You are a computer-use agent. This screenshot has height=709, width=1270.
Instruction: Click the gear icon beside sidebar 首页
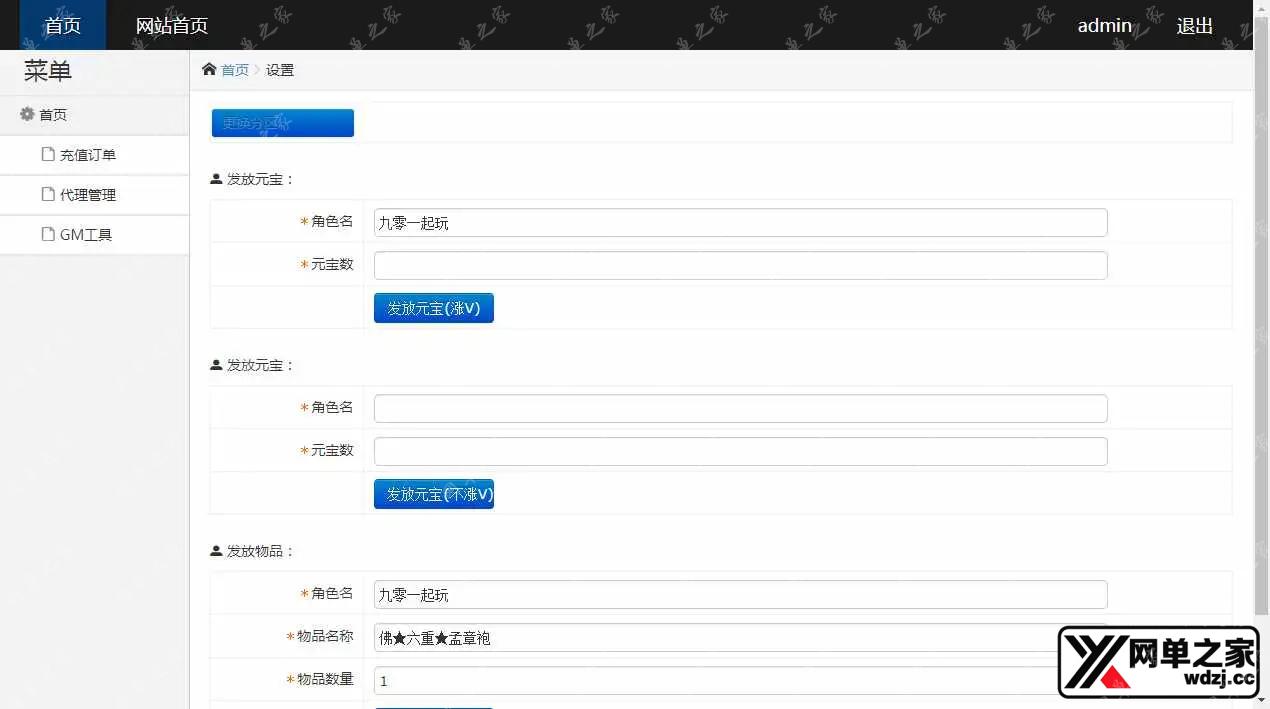coord(27,114)
